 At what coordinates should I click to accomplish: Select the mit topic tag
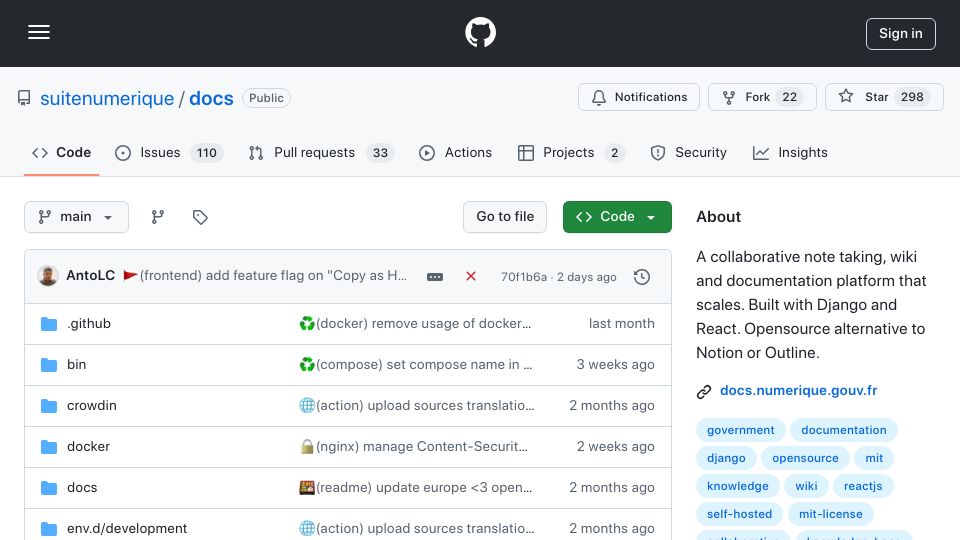[x=874, y=458]
